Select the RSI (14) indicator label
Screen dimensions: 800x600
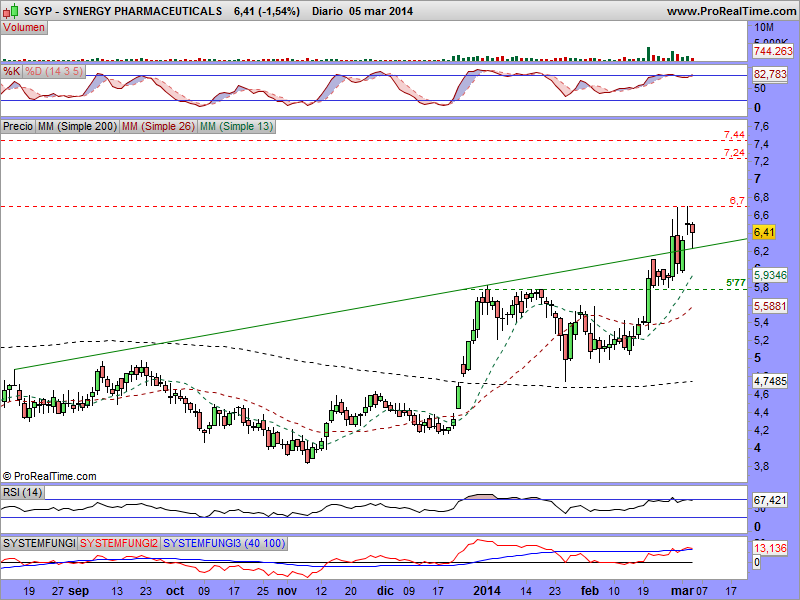tap(22, 492)
